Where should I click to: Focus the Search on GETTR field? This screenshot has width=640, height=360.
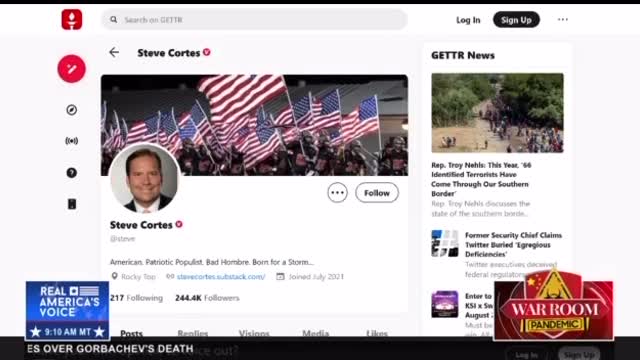[254, 20]
